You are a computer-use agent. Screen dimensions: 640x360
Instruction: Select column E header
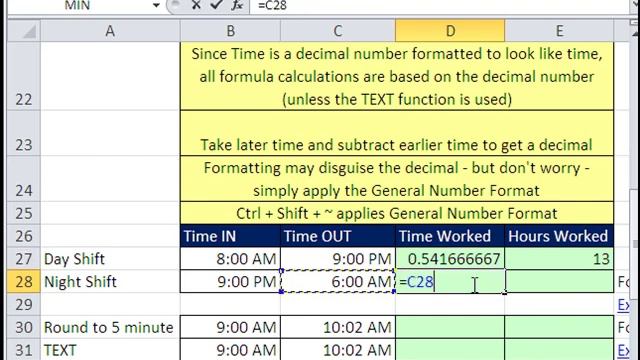coord(559,31)
